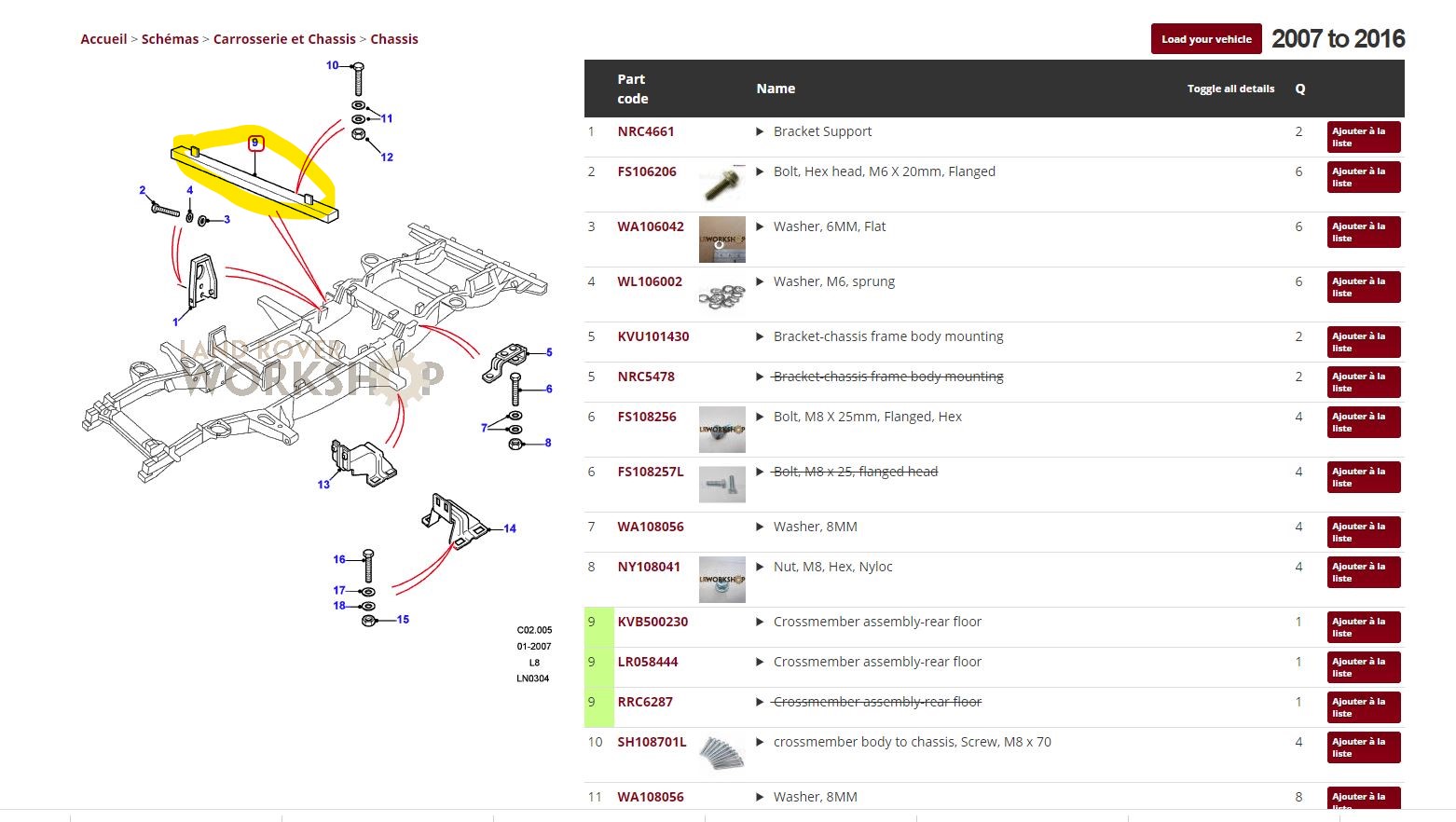The width and height of the screenshot is (1456, 822).
Task: Expand details for Bracket Support row
Action: 760,132
